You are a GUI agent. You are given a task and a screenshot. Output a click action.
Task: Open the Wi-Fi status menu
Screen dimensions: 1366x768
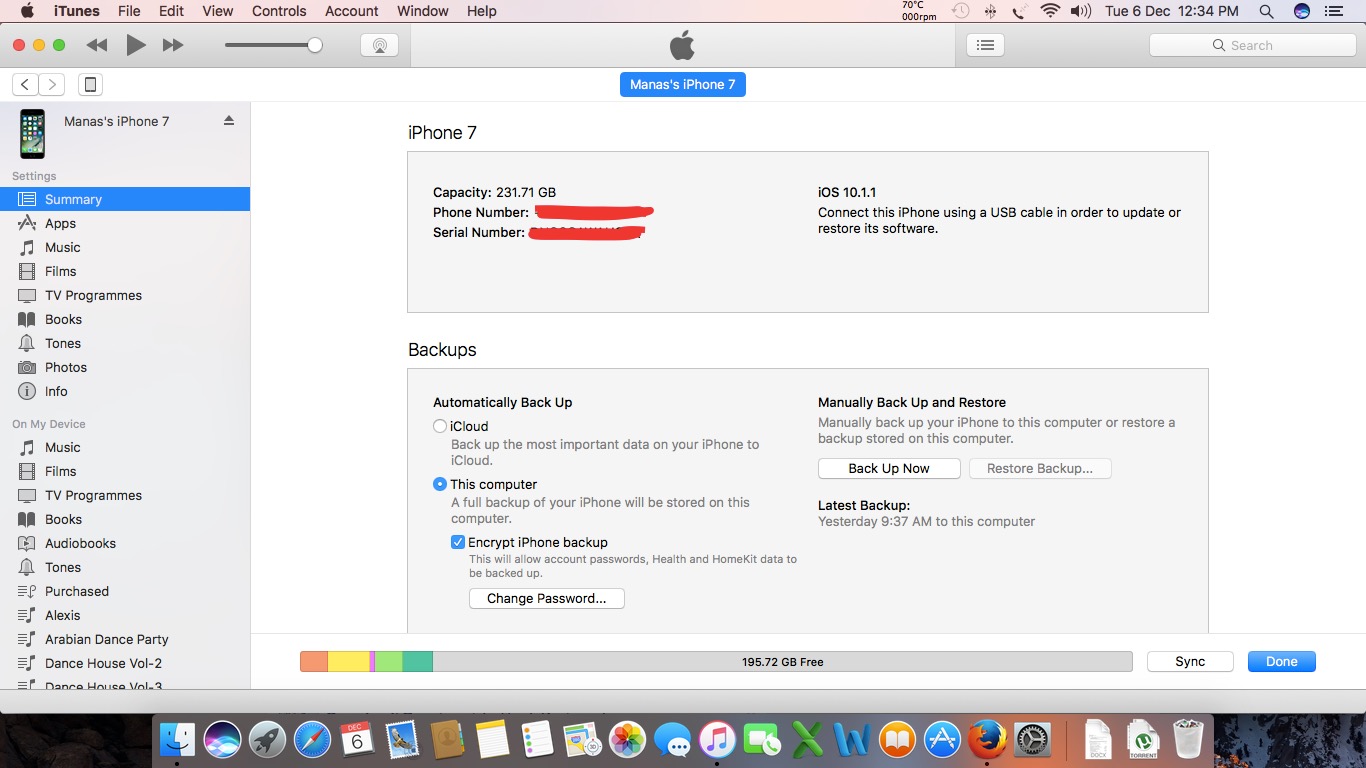click(1050, 11)
